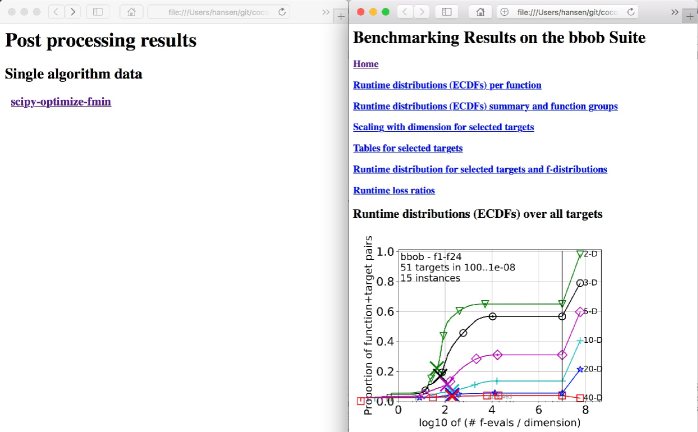Viewport: 698px width, 432px height.
Task: Open the Tables for selected targets link
Action: [x=408, y=148]
